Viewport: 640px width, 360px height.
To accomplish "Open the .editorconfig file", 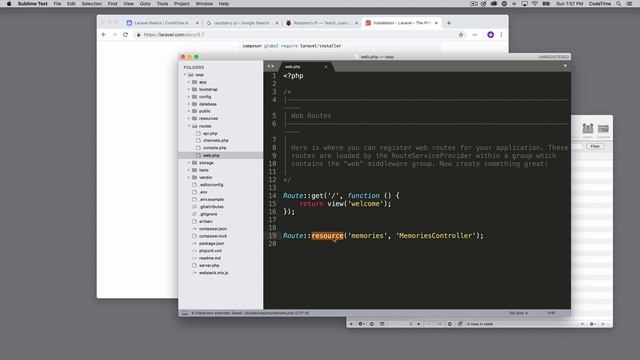I will (x=211, y=185).
